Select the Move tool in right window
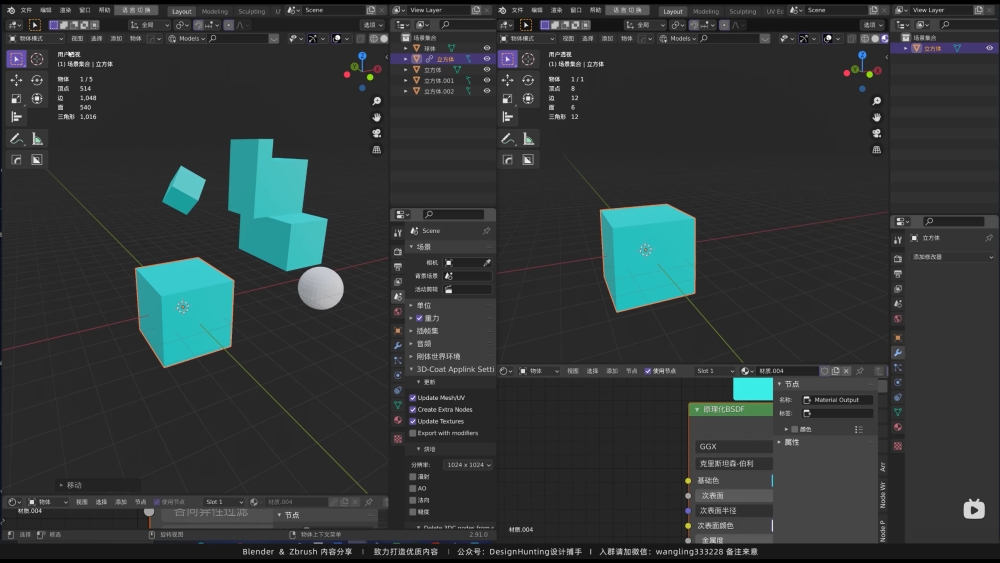This screenshot has width=1000, height=563. pos(507,80)
